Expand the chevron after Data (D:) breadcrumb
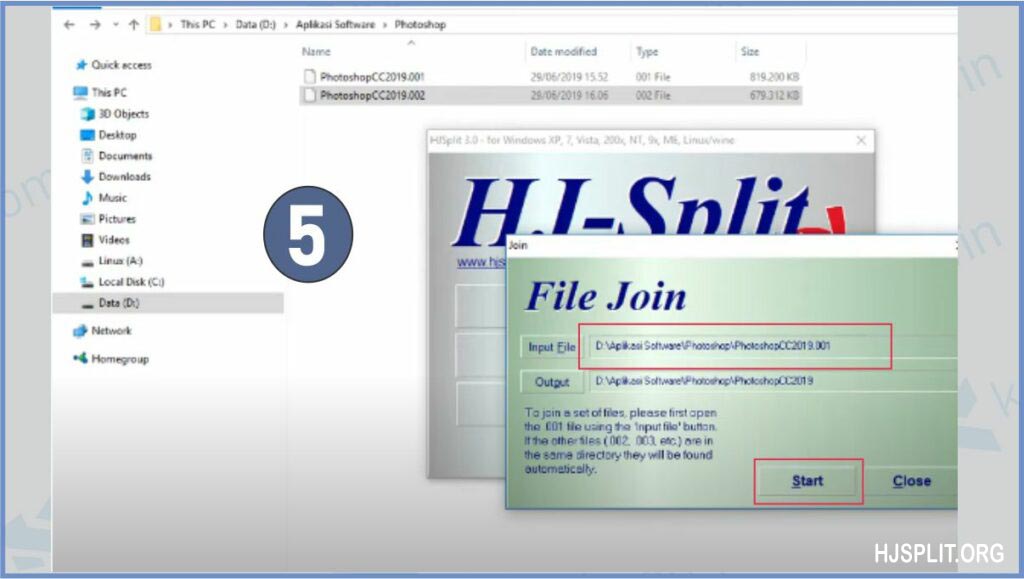 coord(285,25)
